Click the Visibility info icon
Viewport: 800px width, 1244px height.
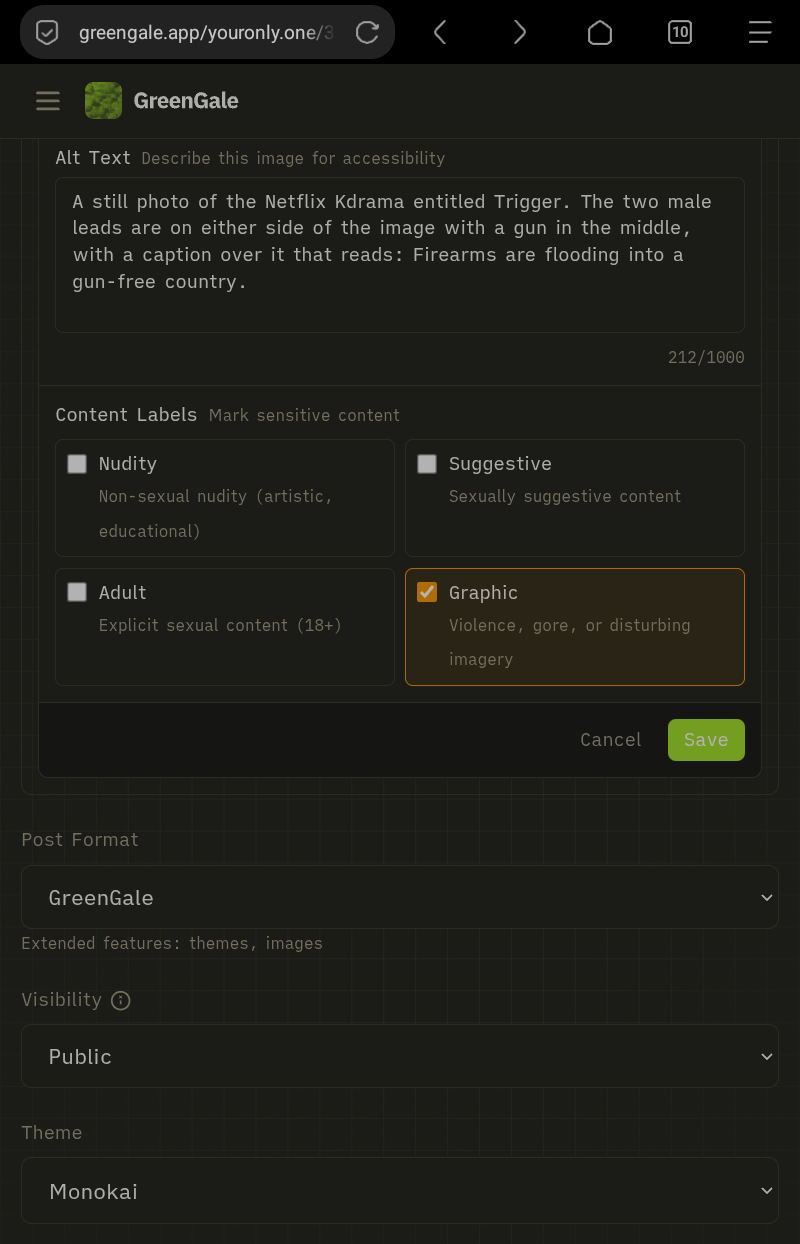[x=121, y=1000]
